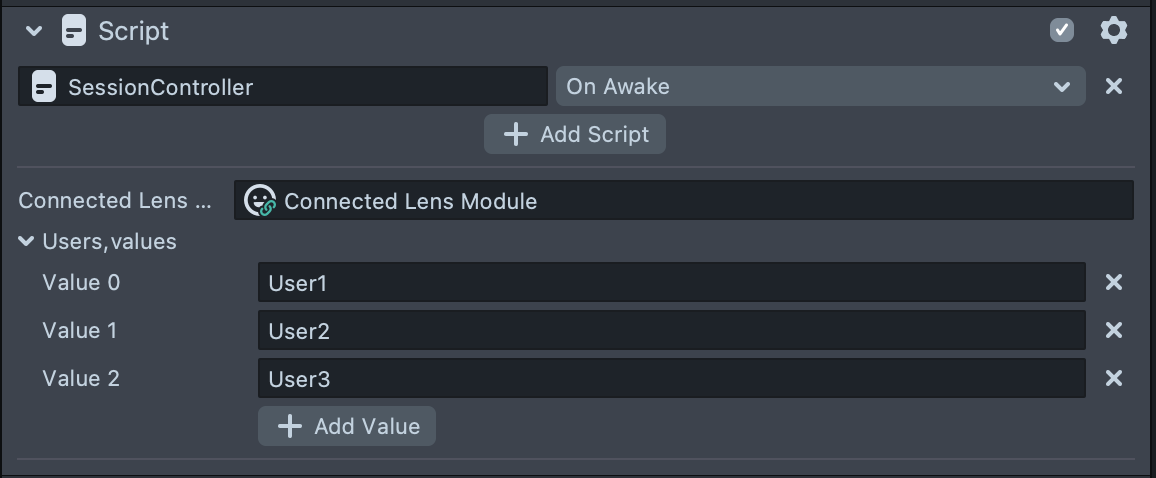Click the SessionController script file icon
The height and width of the screenshot is (478, 1156).
(x=43, y=87)
